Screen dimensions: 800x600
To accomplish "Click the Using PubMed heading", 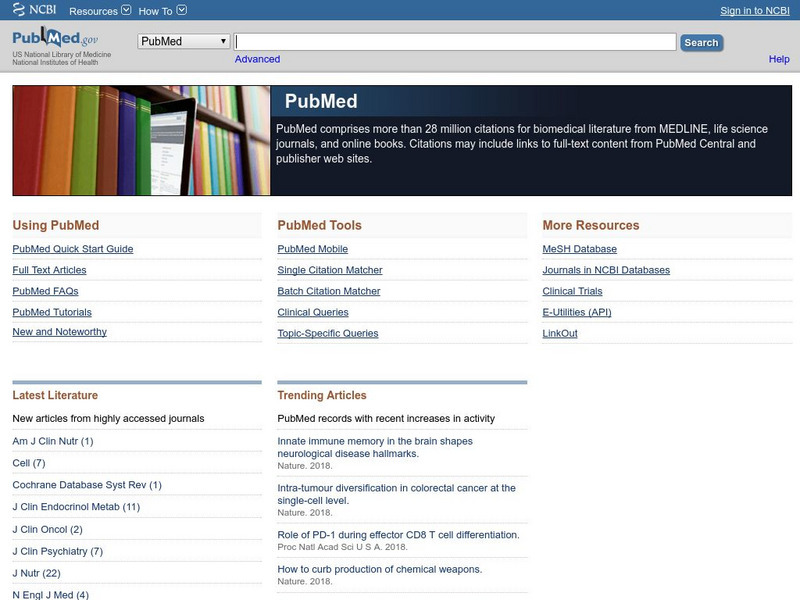I will click(x=56, y=226).
